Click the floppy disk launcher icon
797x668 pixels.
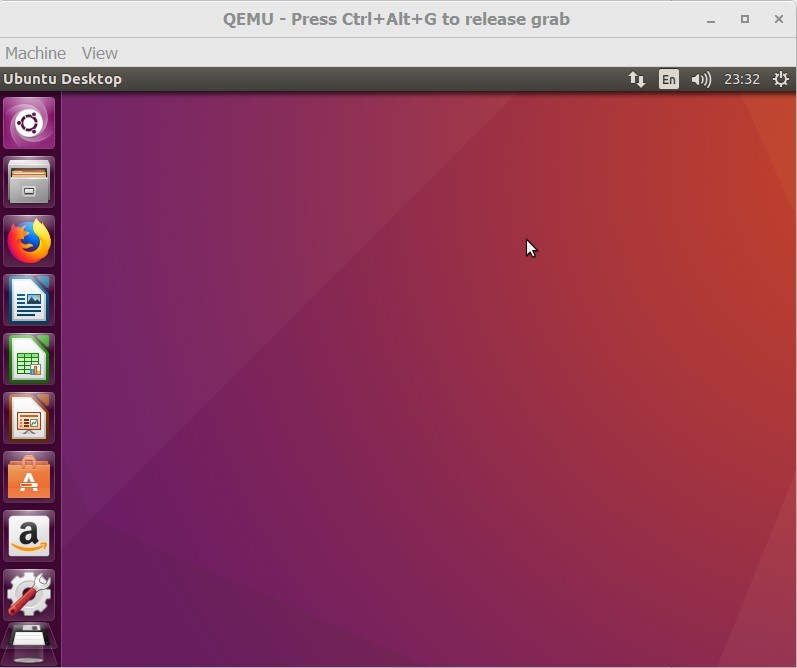(29, 643)
